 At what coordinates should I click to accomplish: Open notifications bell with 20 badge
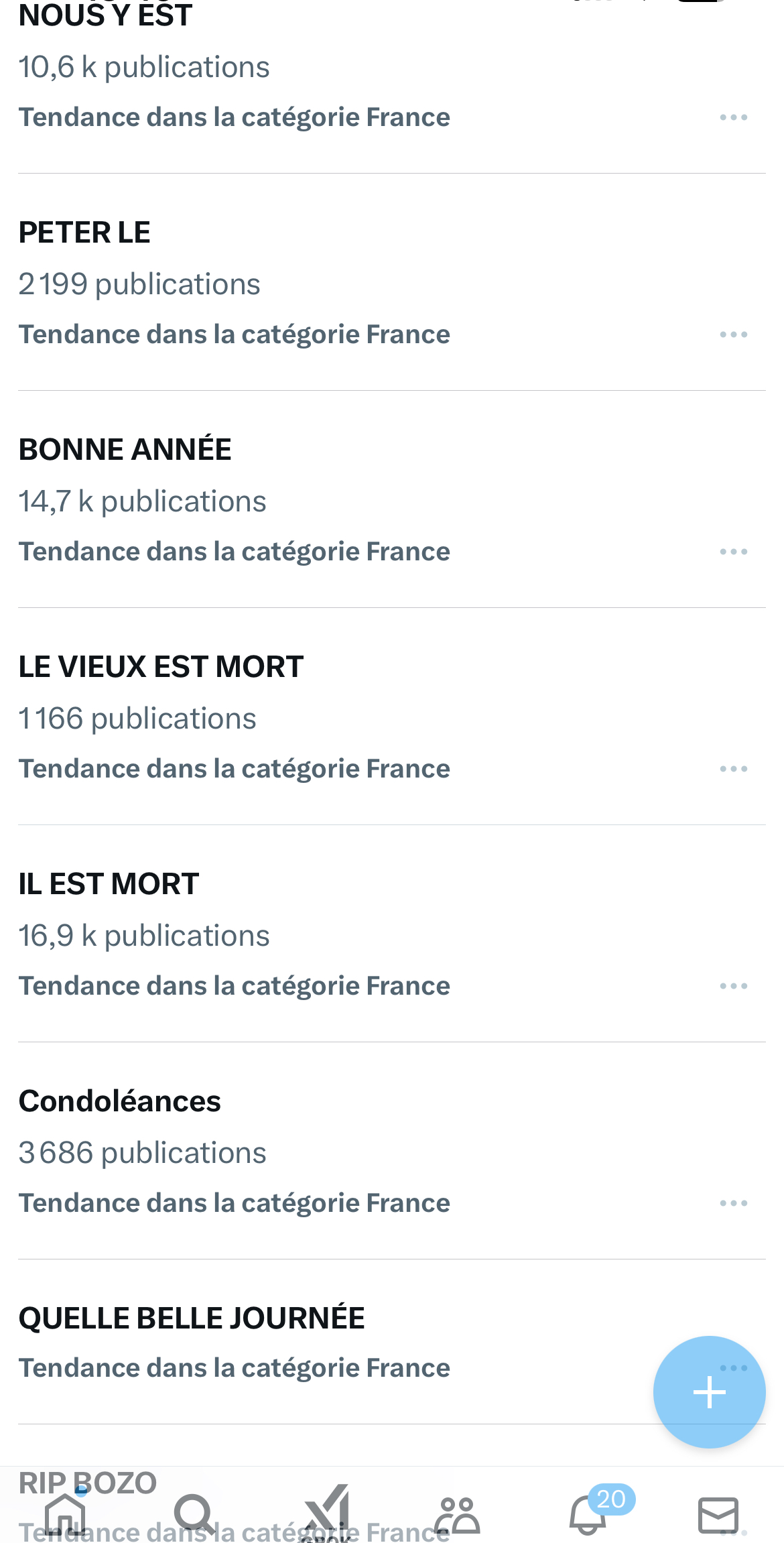pyautogui.click(x=588, y=1514)
